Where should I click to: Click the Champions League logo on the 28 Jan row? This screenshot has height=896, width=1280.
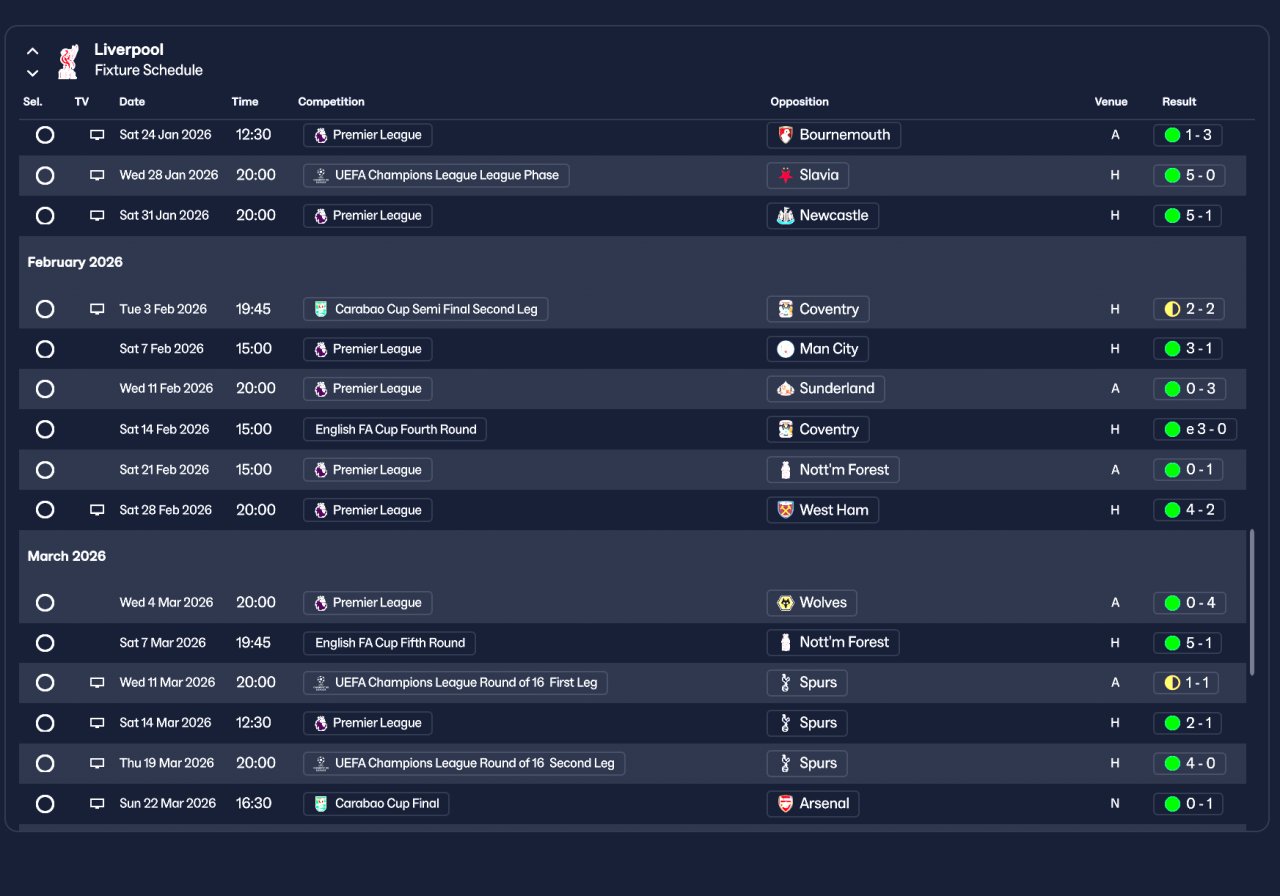(321, 175)
